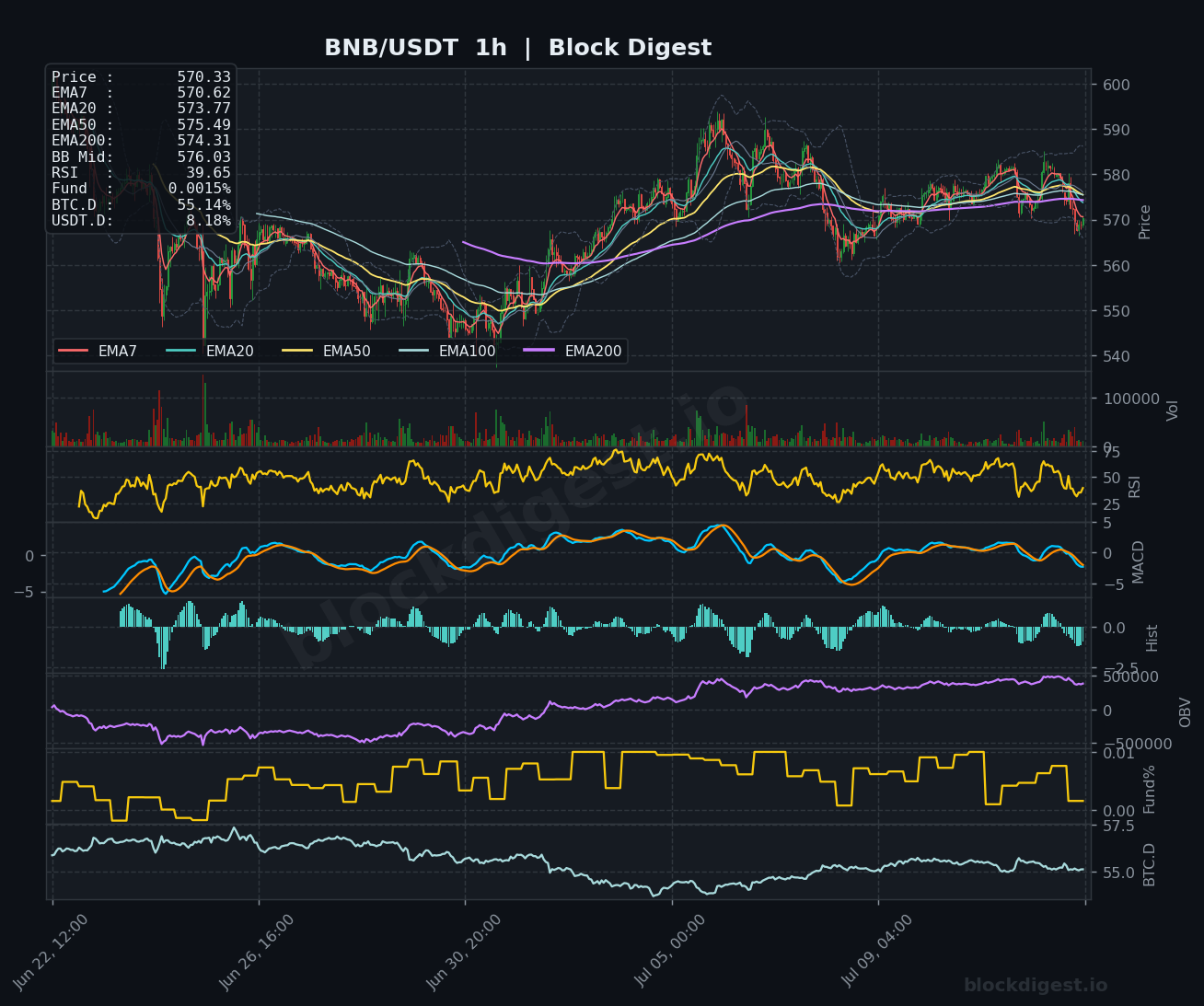Click the 600 price axis label
Viewport: 1204px width, 1006px height.
(1116, 85)
